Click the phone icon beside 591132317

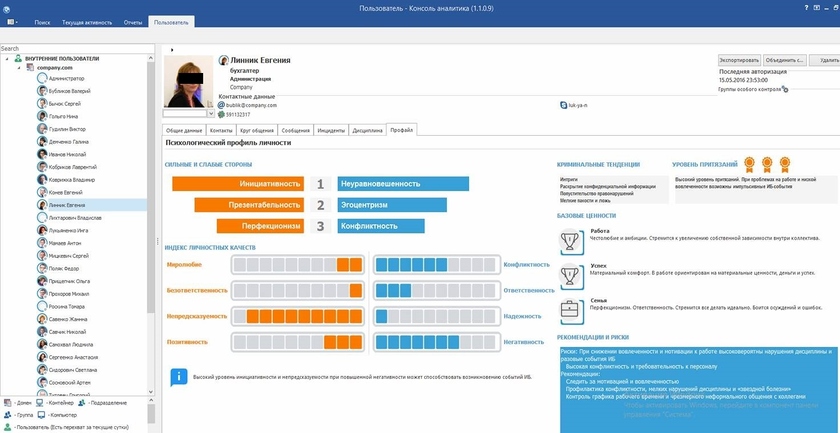coord(221,114)
